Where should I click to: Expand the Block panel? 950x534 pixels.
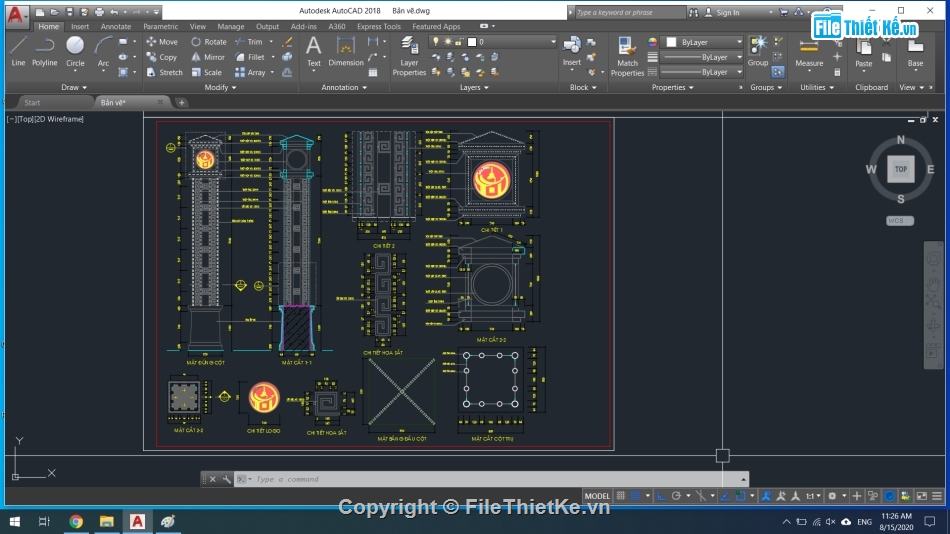coord(583,87)
